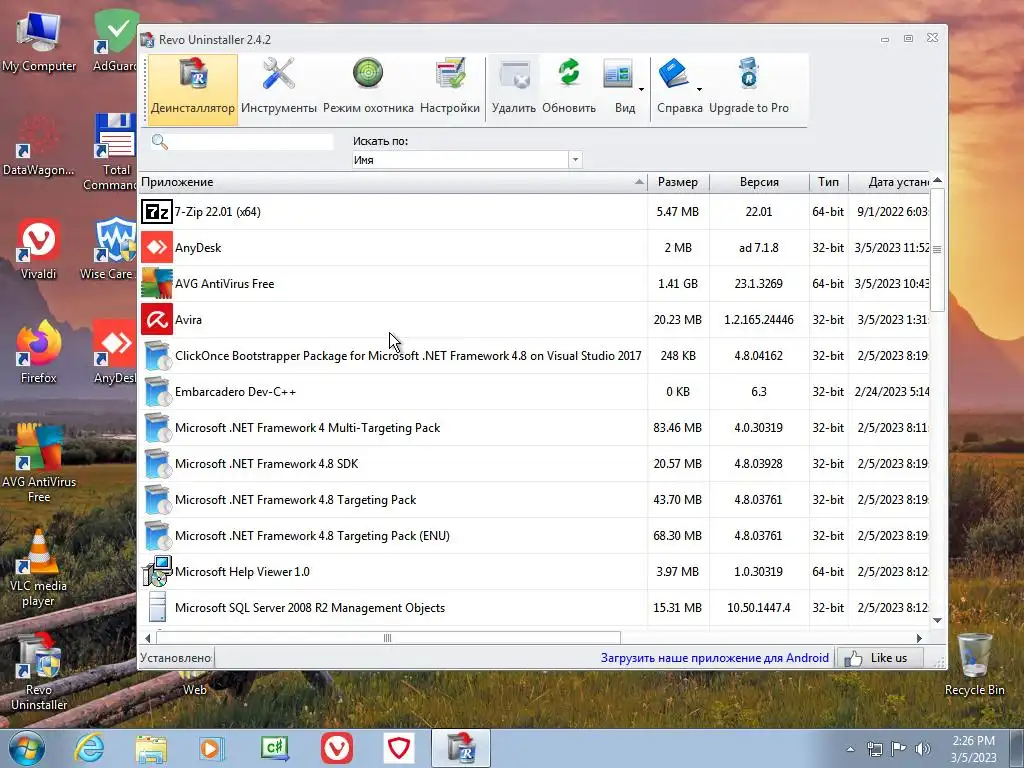This screenshot has height=768, width=1024.
Task: Select .NET Framework 4.8 Targeting Pack (ENU)
Action: pyautogui.click(x=534, y=536)
